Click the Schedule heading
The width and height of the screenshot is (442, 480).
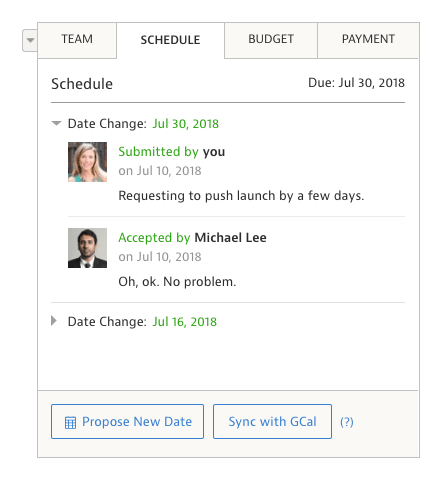click(x=82, y=84)
